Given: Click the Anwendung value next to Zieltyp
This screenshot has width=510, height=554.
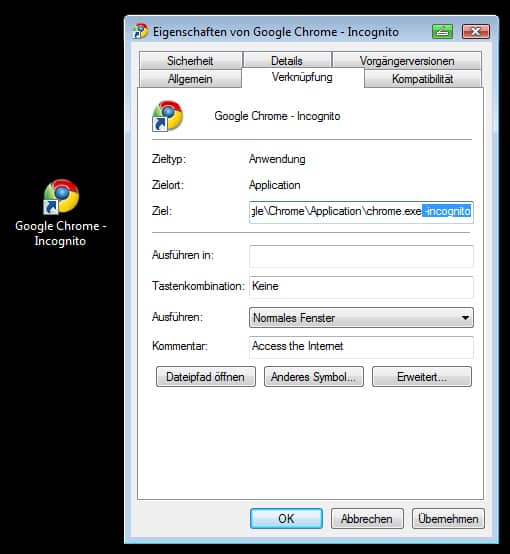Looking at the screenshot, I should tap(277, 159).
